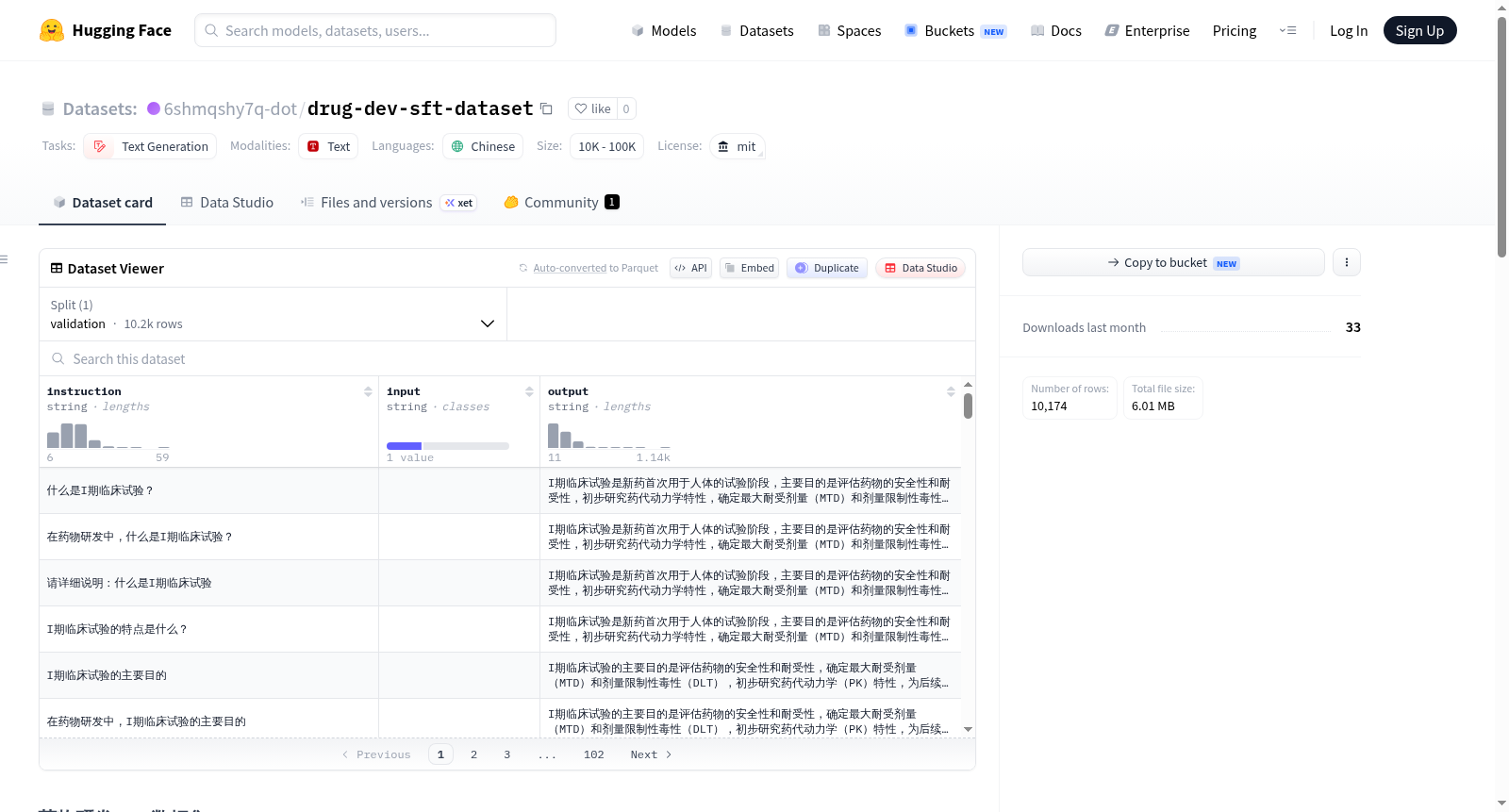Image resolution: width=1509 pixels, height=812 pixels.
Task: Go to Datasets in navigation
Action: 756,31
